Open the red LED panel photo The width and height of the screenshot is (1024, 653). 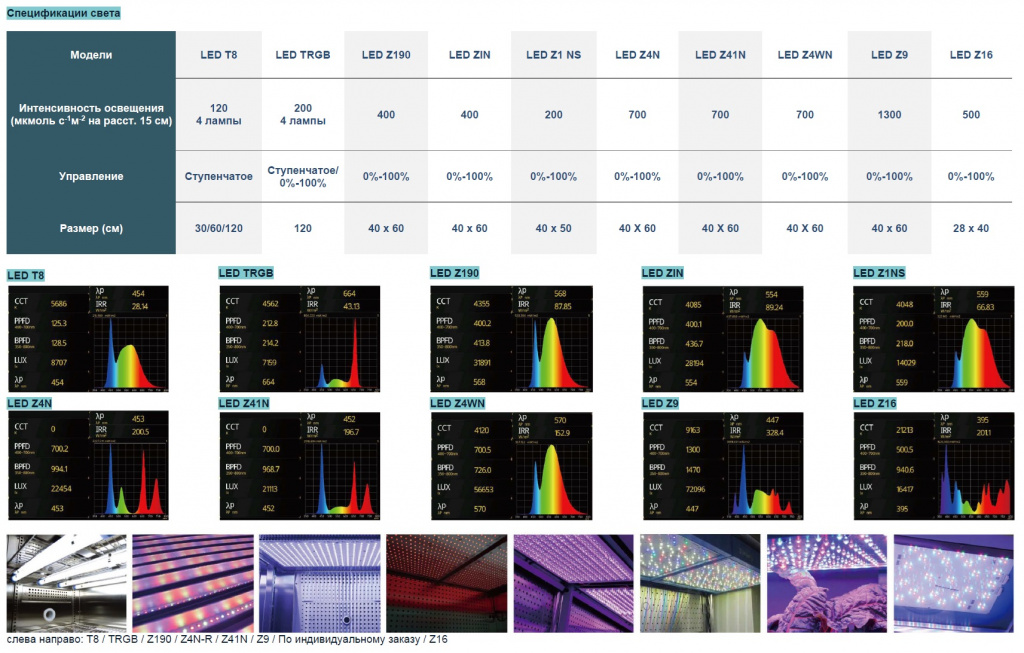[x=447, y=583]
